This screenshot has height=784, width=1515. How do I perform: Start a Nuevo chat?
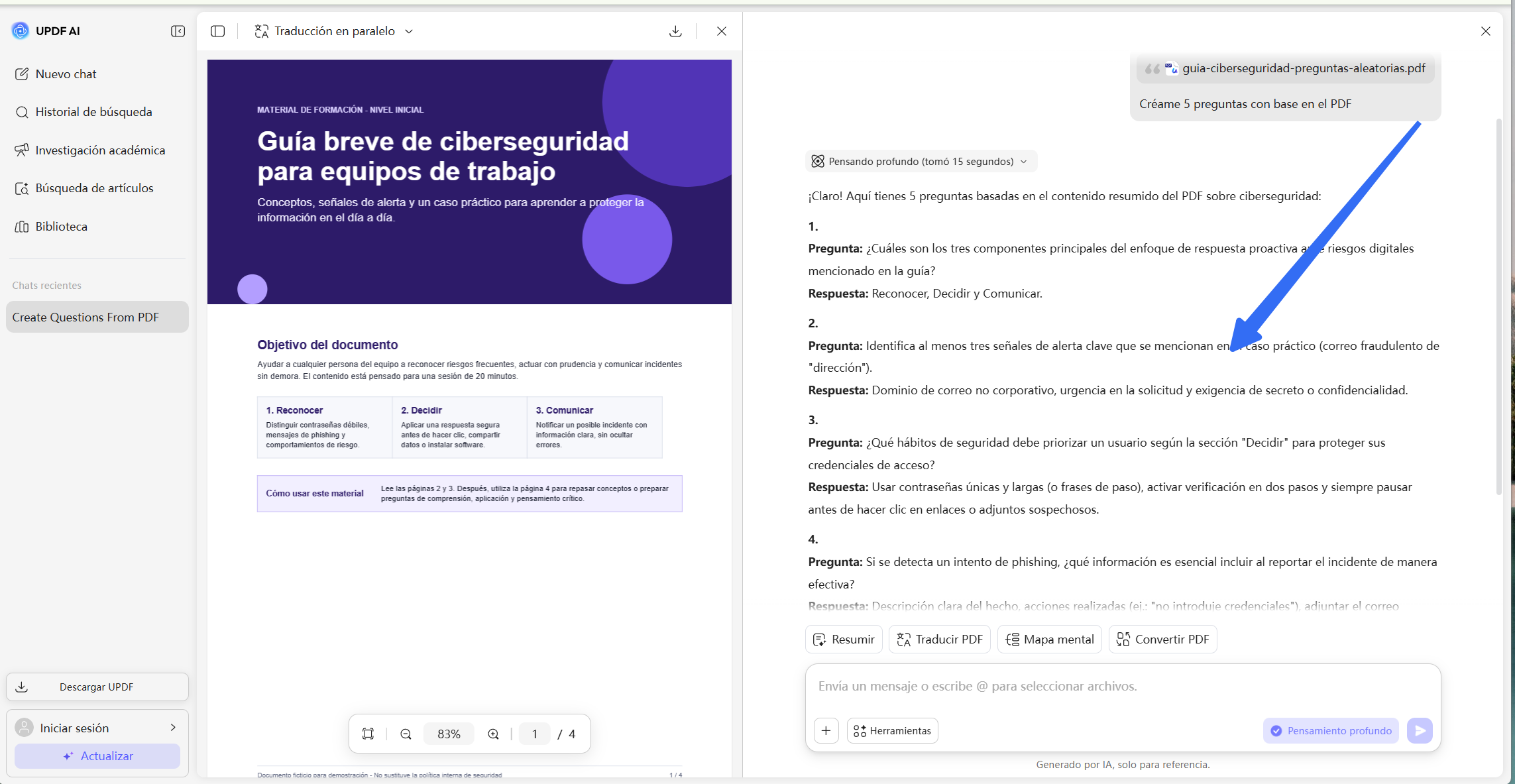(x=97, y=74)
